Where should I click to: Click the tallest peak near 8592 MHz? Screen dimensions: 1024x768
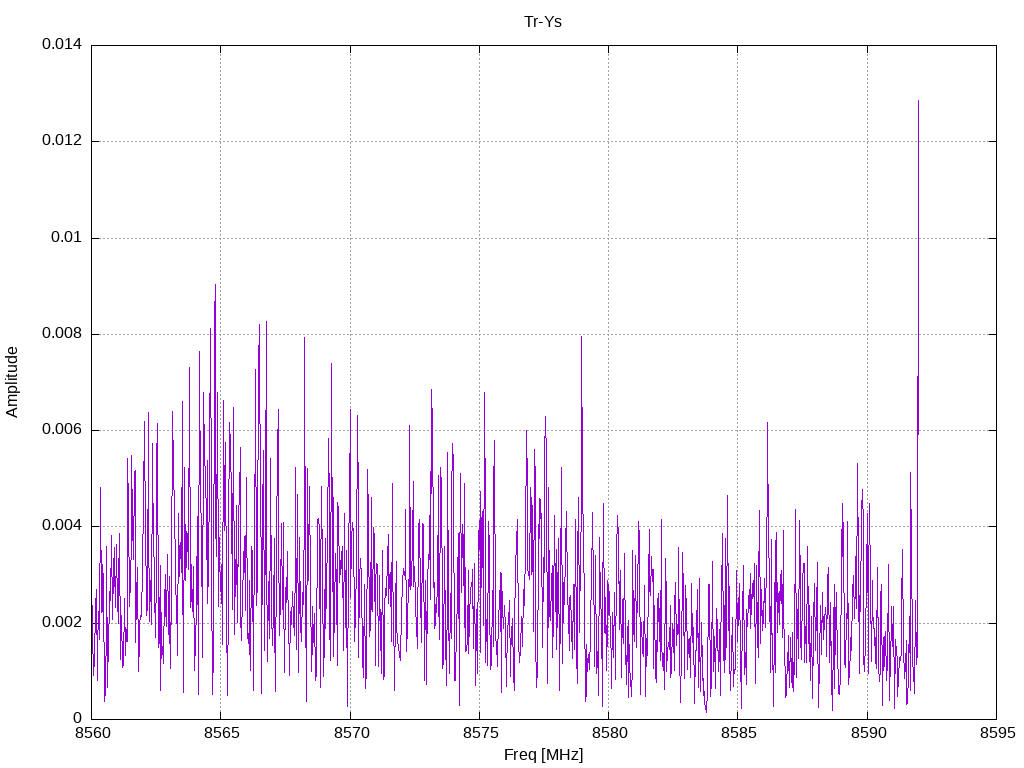point(918,101)
